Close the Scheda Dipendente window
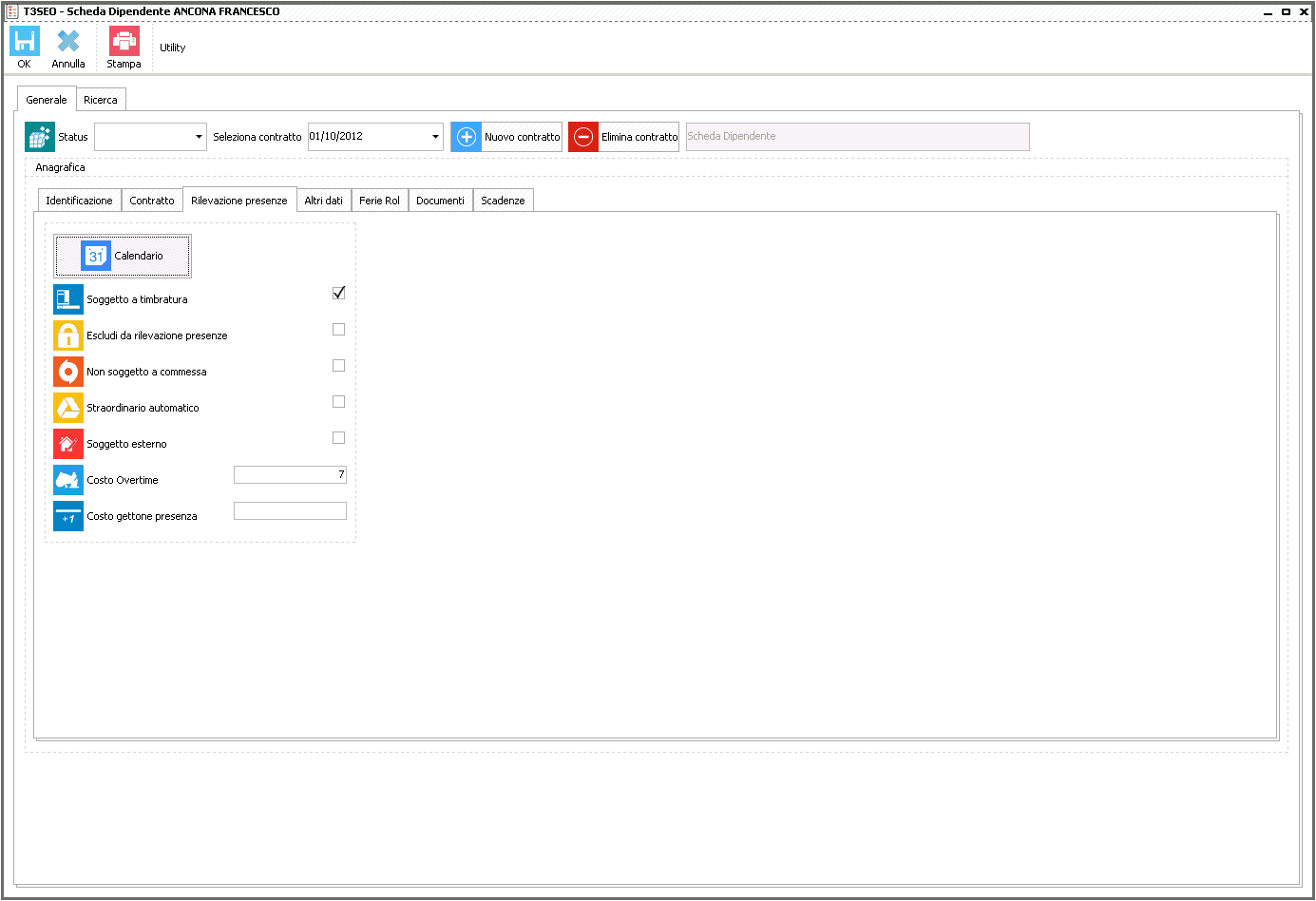Image resolution: width=1316 pixels, height=901 pixels. pyautogui.click(x=1304, y=12)
